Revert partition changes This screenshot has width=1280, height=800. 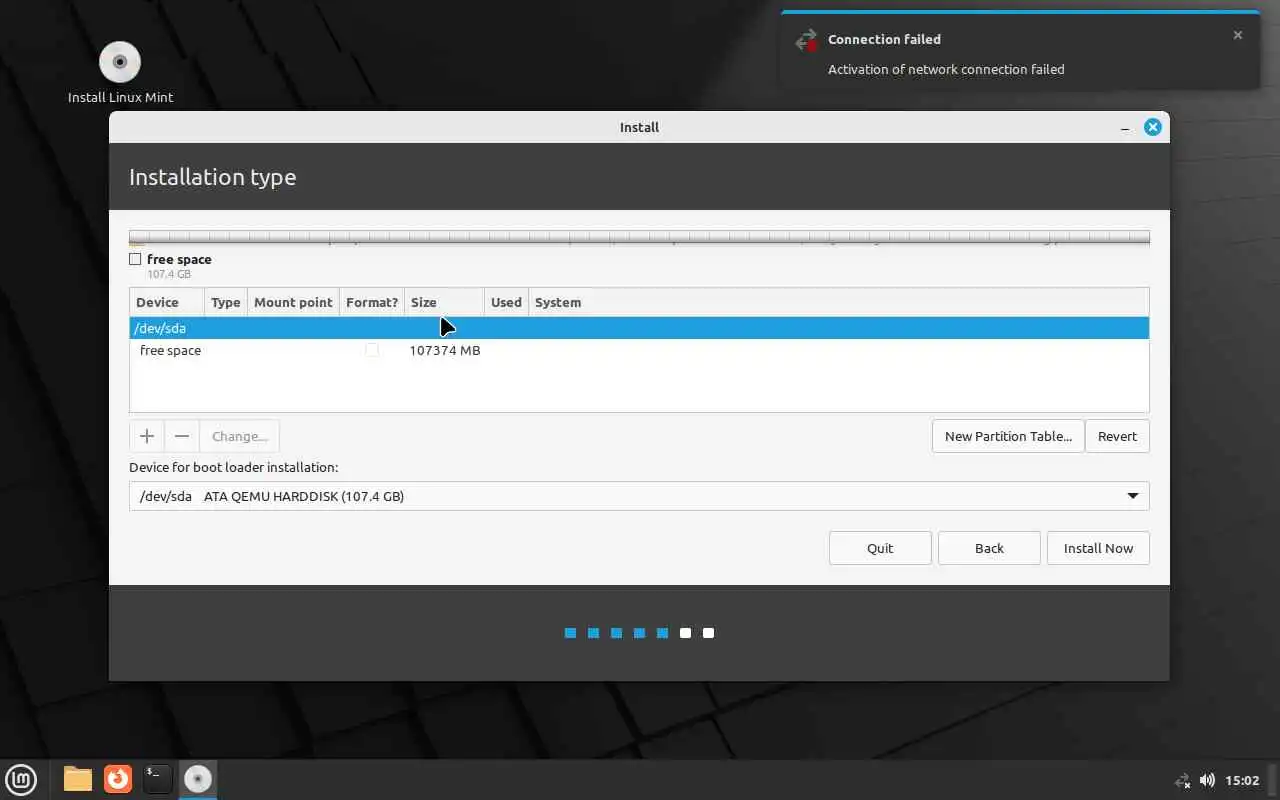pos(1117,436)
